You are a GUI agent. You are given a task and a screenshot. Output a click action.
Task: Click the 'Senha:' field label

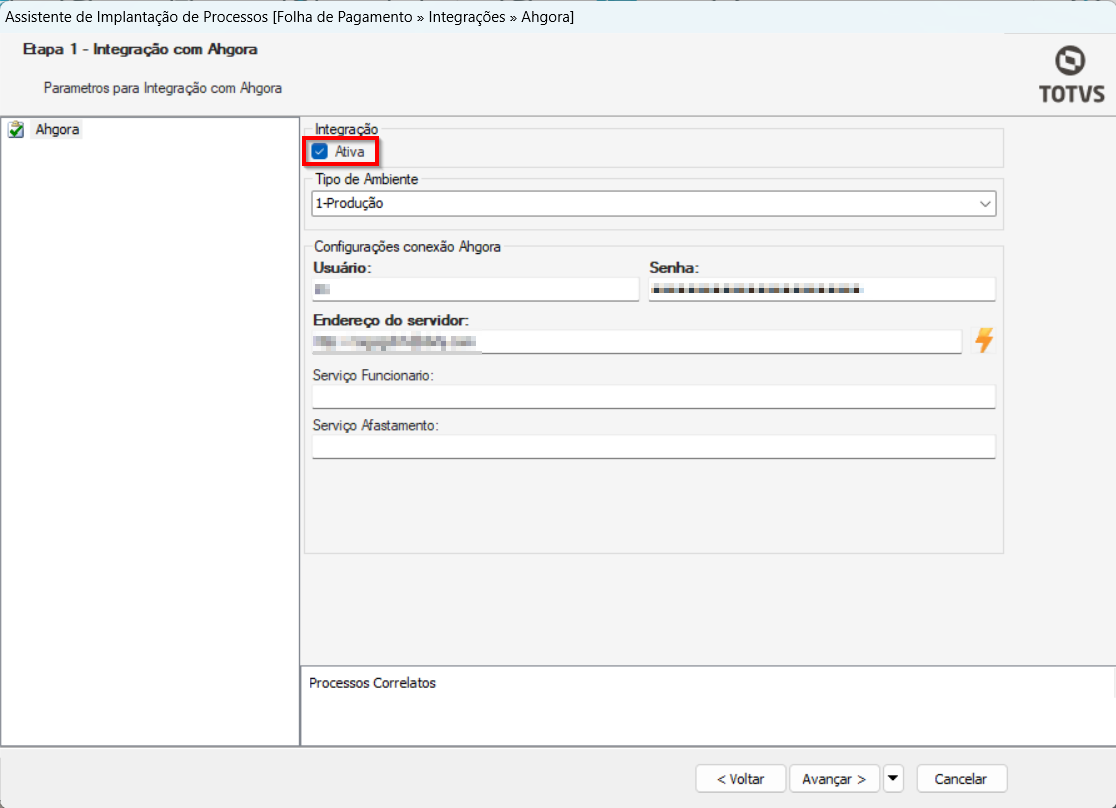click(x=674, y=268)
